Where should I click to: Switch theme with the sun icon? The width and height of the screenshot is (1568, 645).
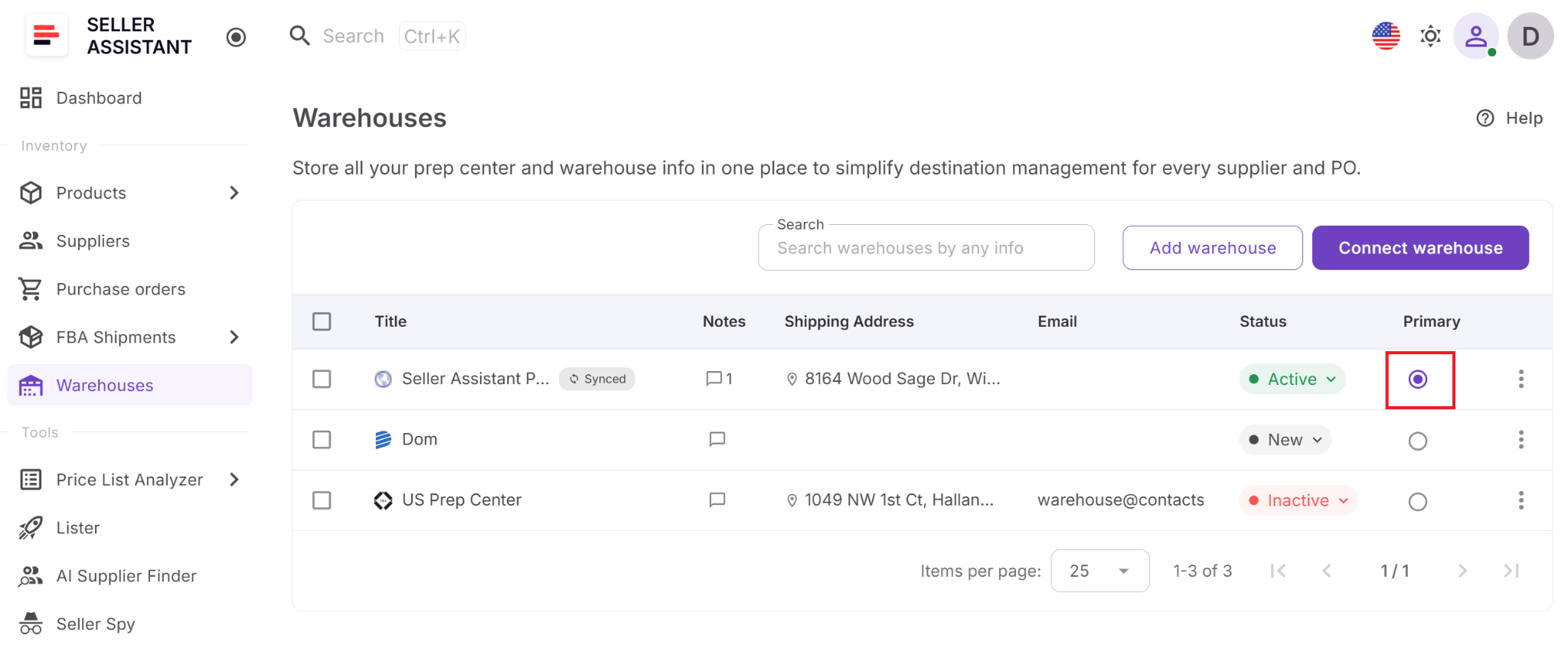pyautogui.click(x=1430, y=36)
